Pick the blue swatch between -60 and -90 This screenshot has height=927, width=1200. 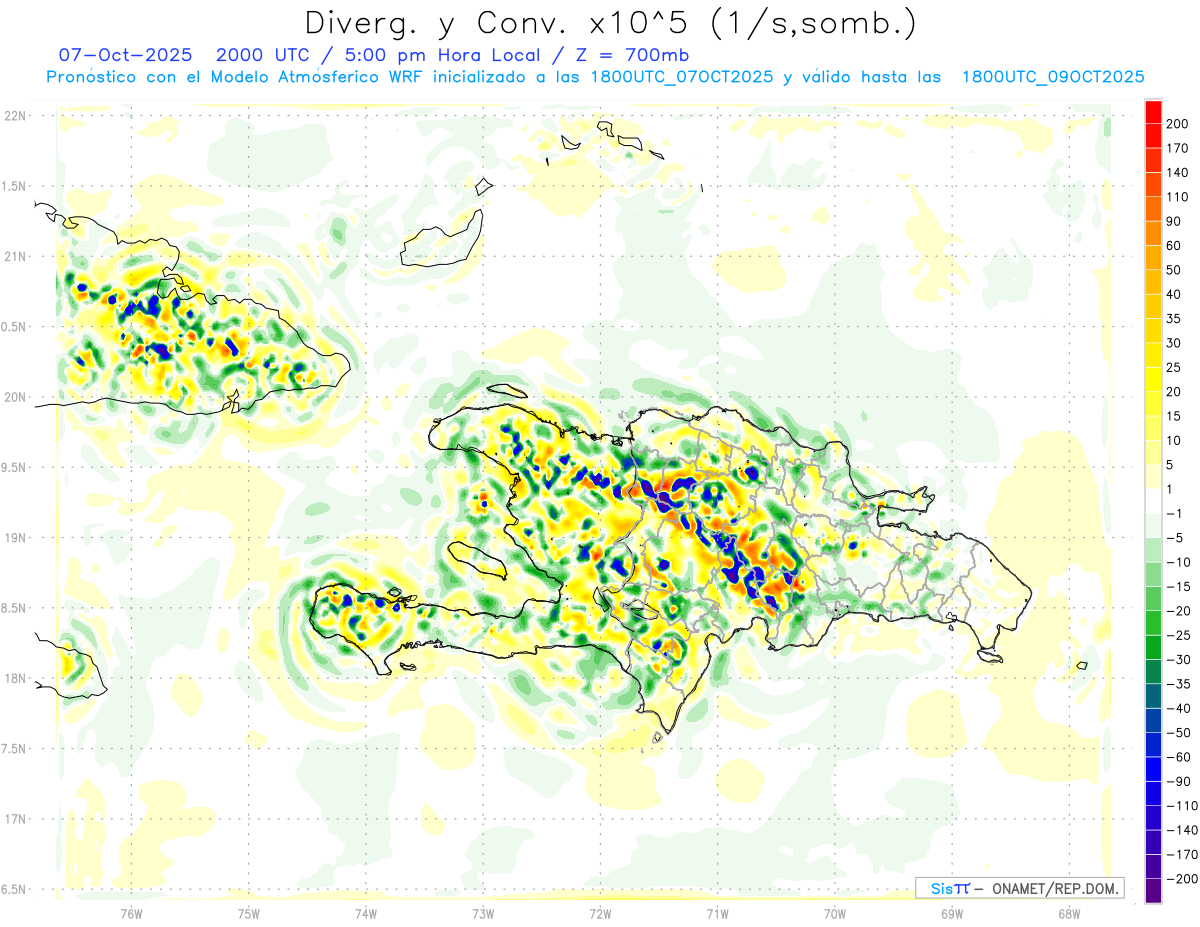[x=1153, y=769]
